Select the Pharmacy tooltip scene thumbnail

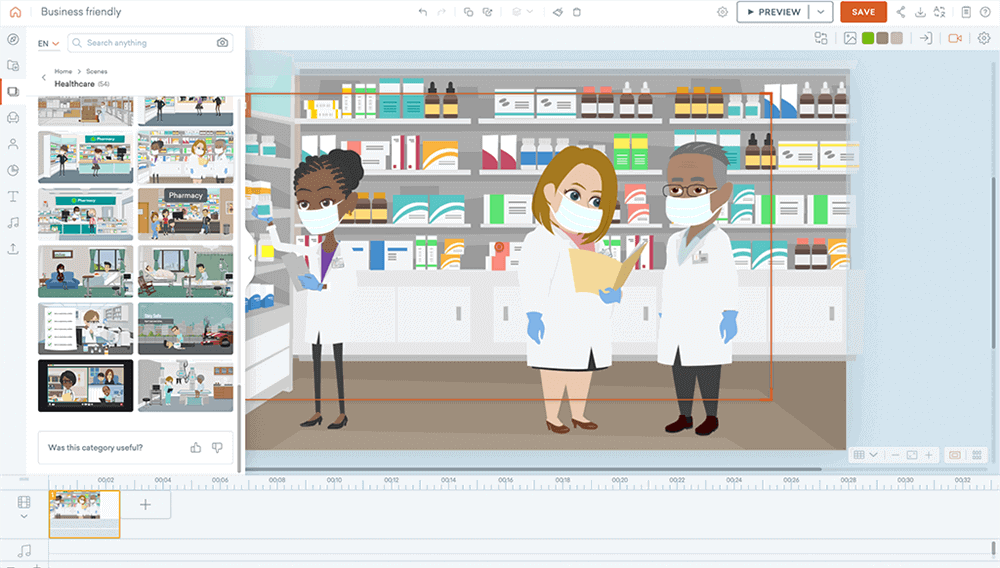(x=186, y=214)
